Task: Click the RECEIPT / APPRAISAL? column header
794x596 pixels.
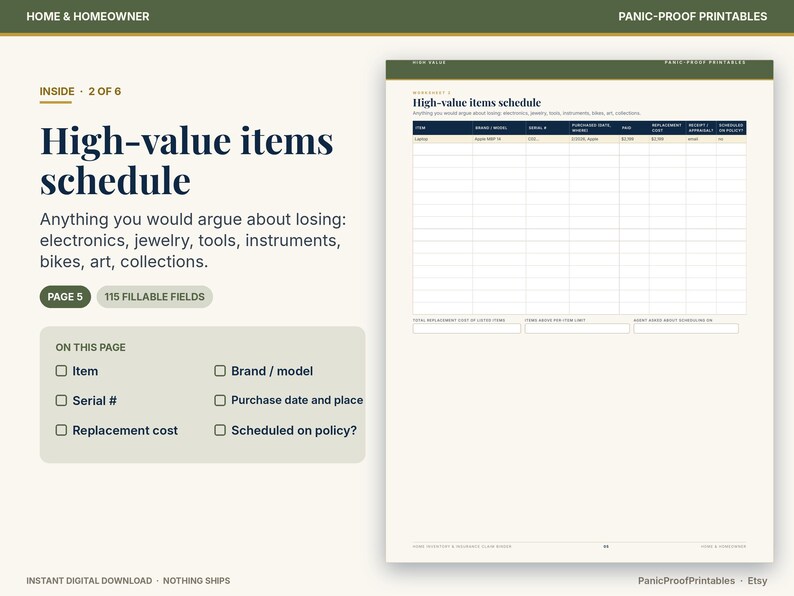Action: point(701,128)
